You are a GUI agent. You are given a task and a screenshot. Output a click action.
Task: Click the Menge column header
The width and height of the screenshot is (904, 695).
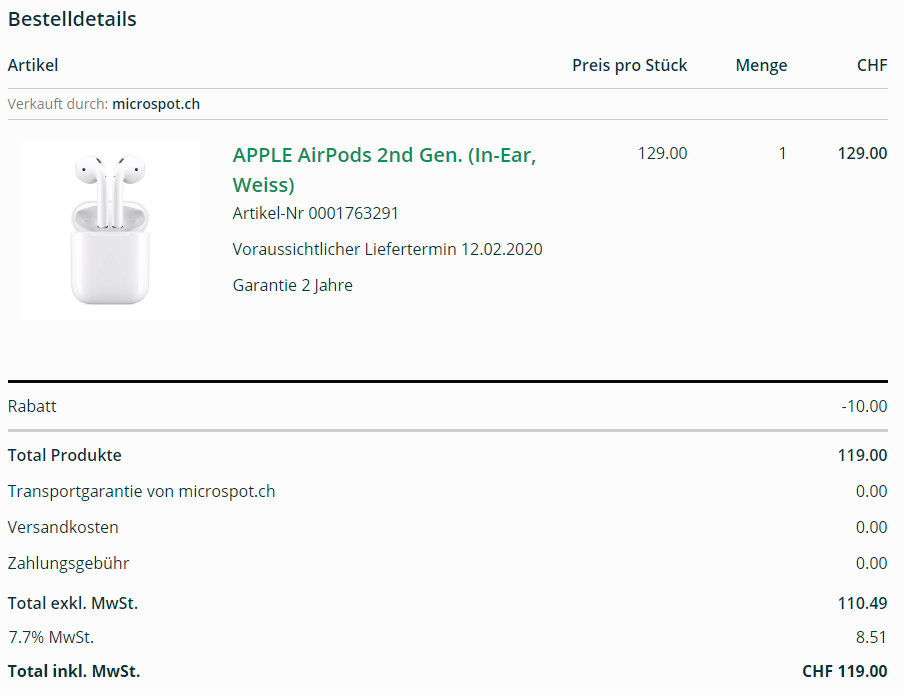(761, 65)
